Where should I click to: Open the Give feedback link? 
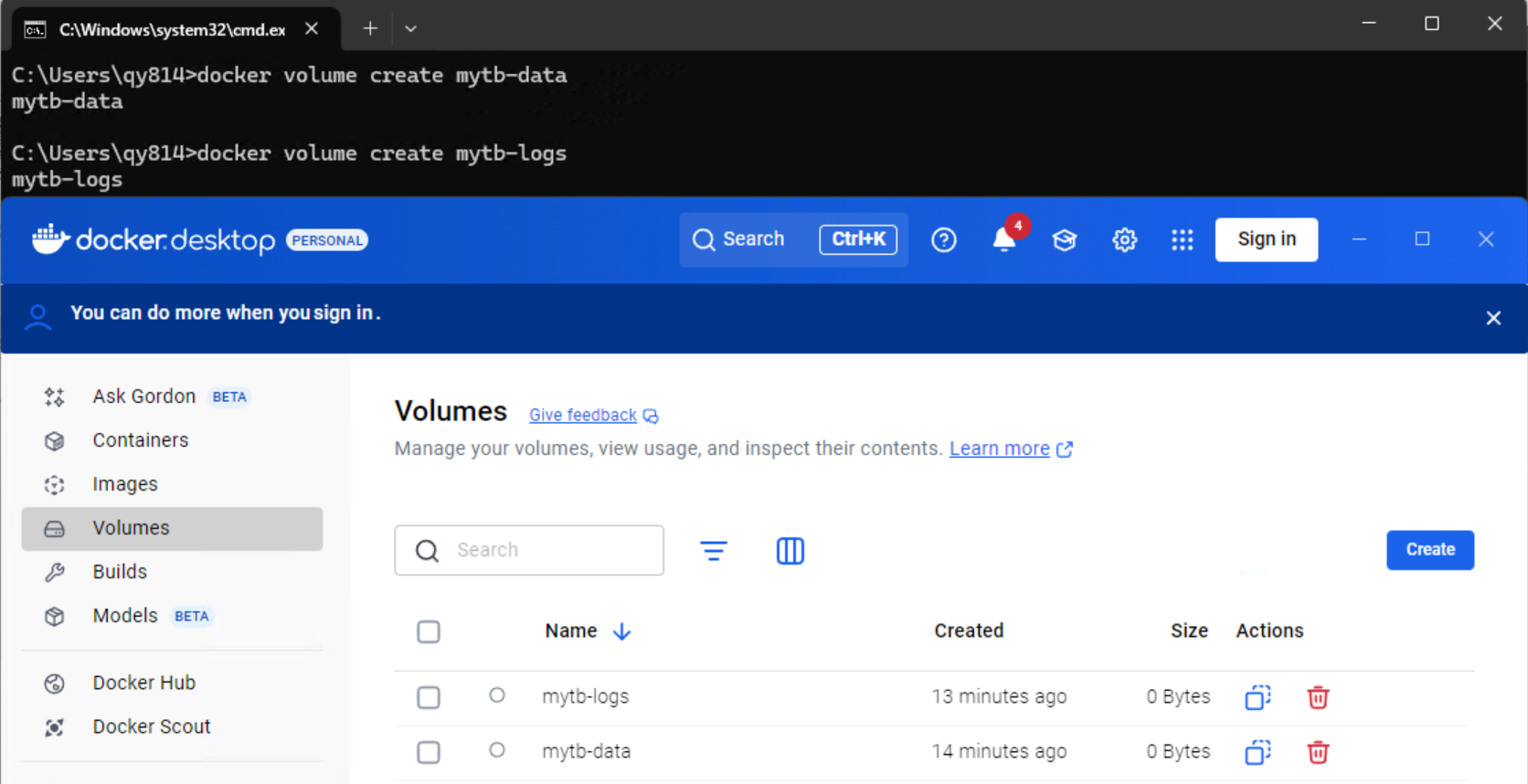tap(583, 415)
